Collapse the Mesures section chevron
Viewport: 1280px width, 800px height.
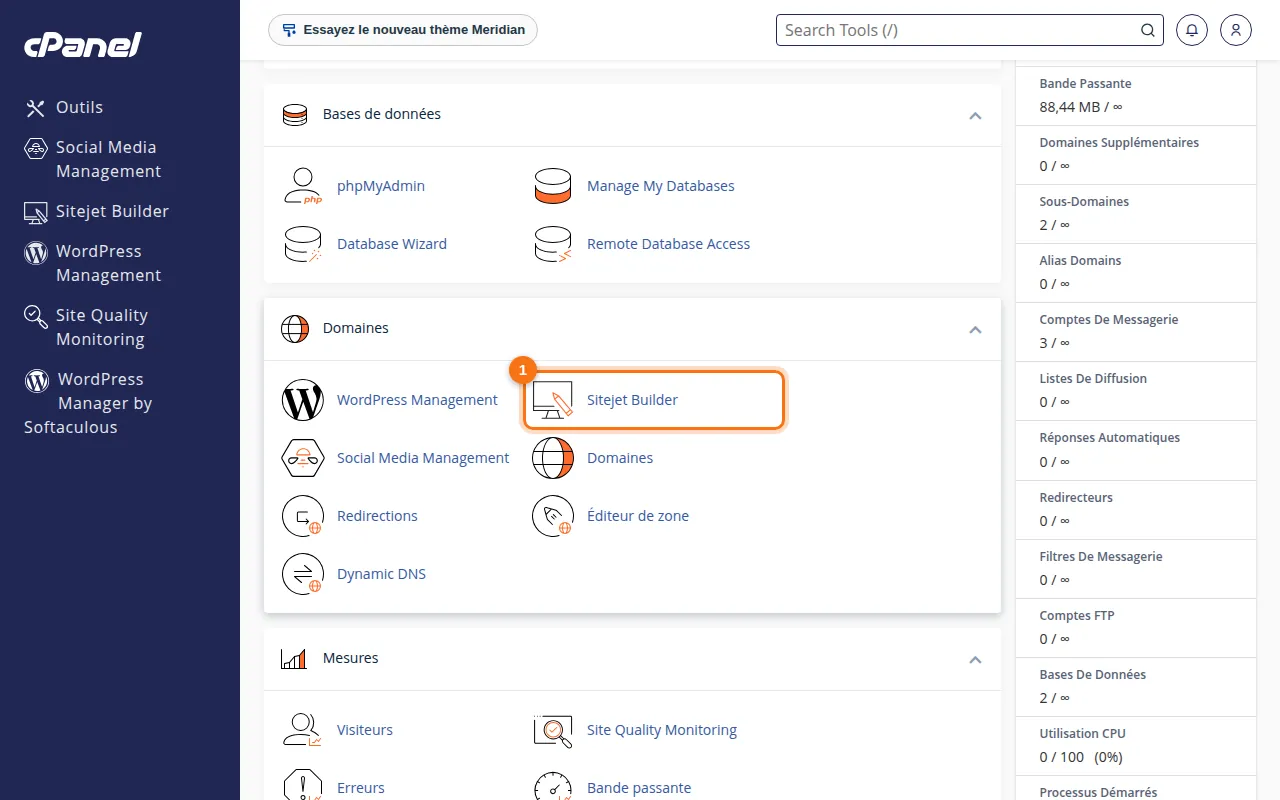pyautogui.click(x=975, y=660)
